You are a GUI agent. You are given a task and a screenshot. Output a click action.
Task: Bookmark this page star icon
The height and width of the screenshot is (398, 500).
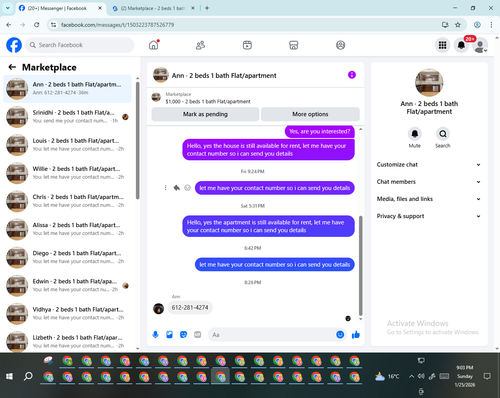tap(458, 25)
